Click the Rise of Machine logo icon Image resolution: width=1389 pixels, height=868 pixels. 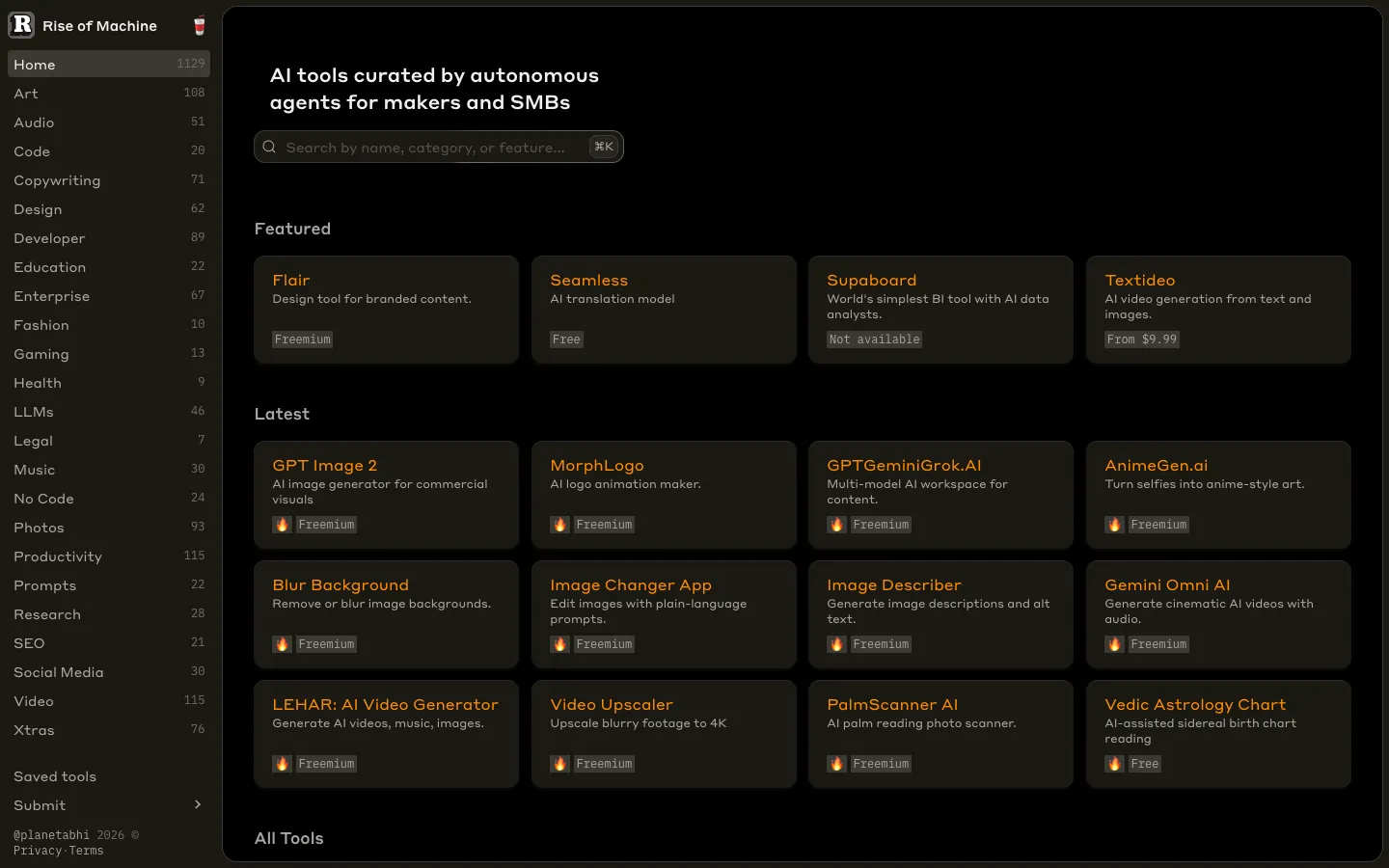click(21, 25)
